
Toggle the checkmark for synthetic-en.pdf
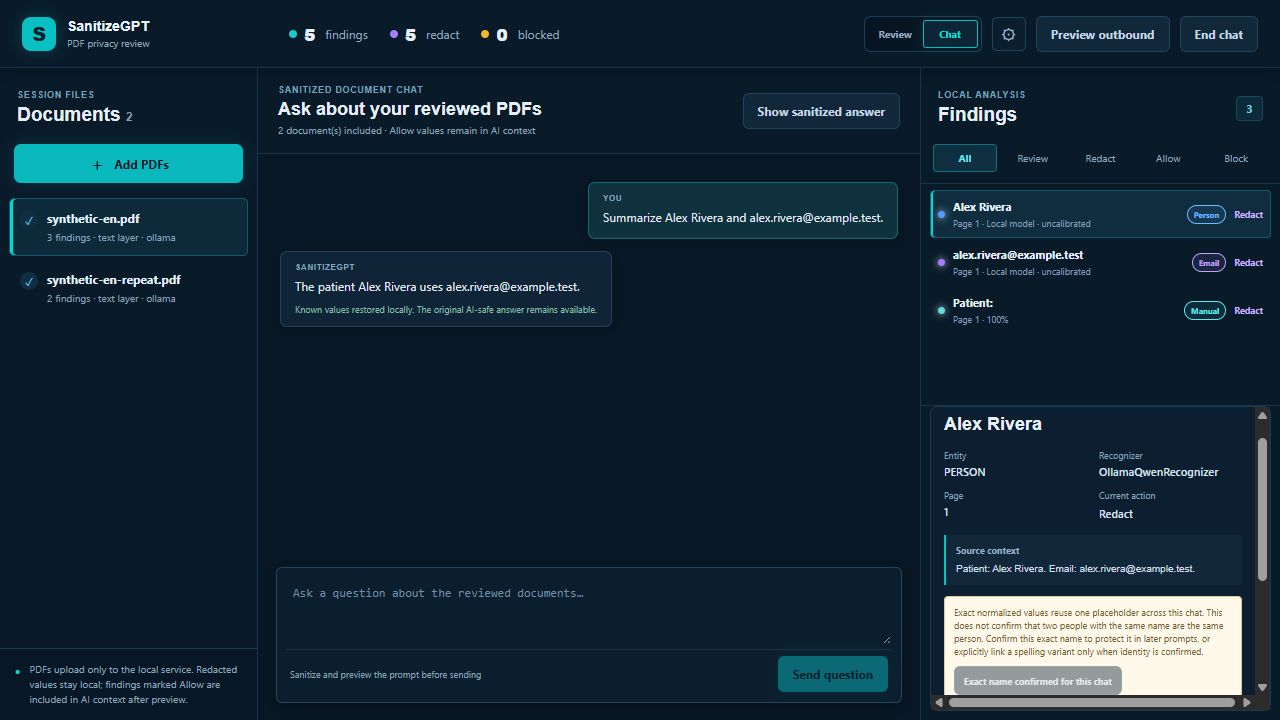[29, 221]
